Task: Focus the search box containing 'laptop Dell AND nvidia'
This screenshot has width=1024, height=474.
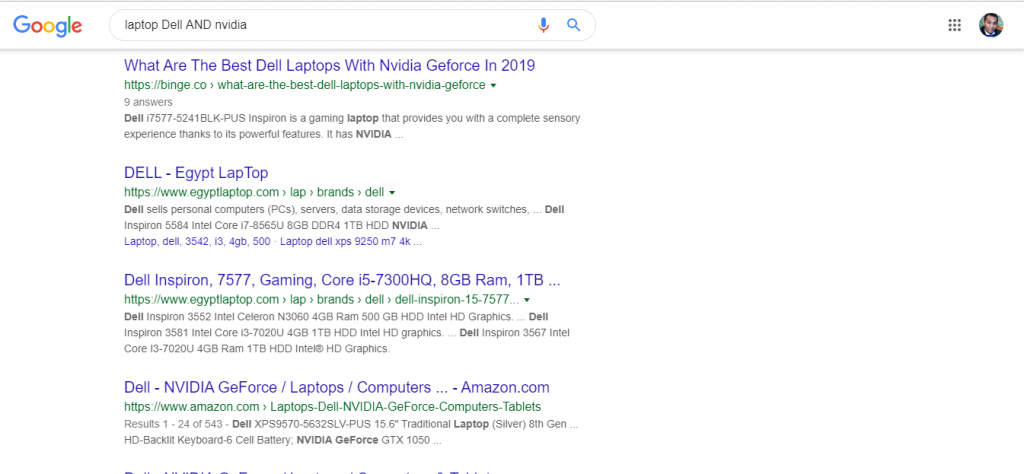Action: [352, 25]
